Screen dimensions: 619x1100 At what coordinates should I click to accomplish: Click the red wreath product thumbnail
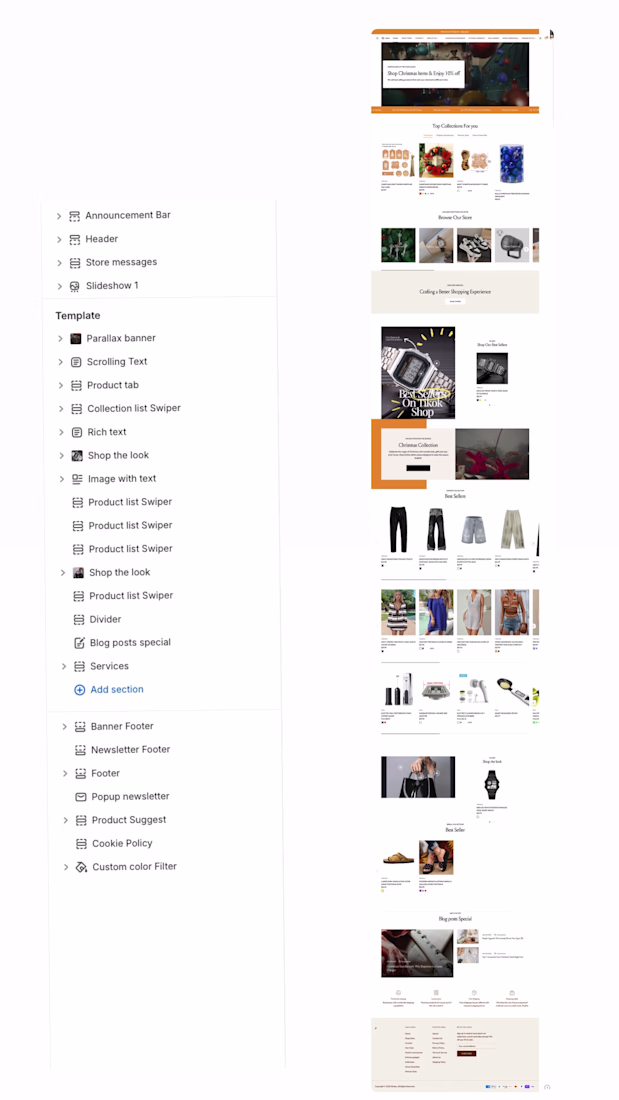click(437, 162)
